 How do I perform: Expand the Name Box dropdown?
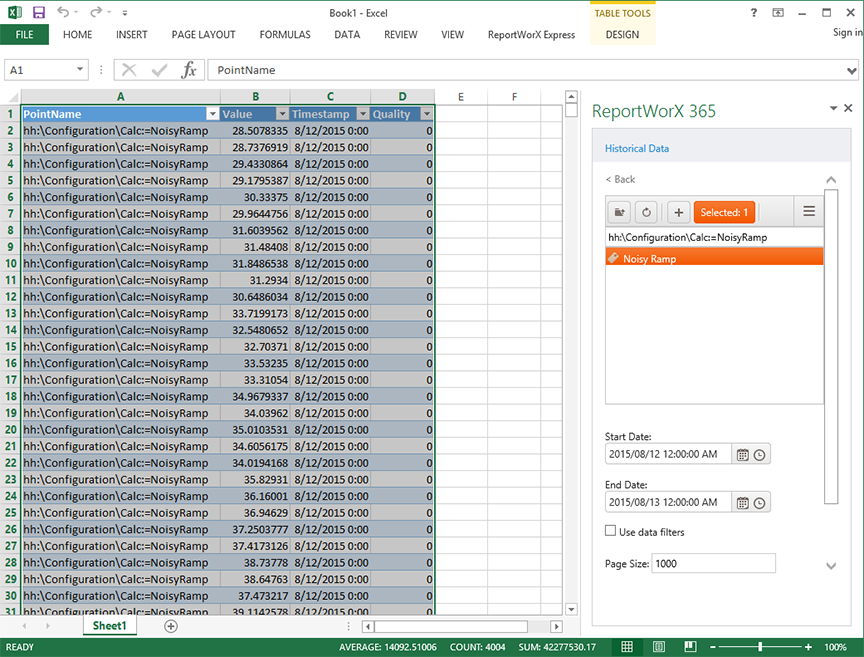tap(80, 70)
